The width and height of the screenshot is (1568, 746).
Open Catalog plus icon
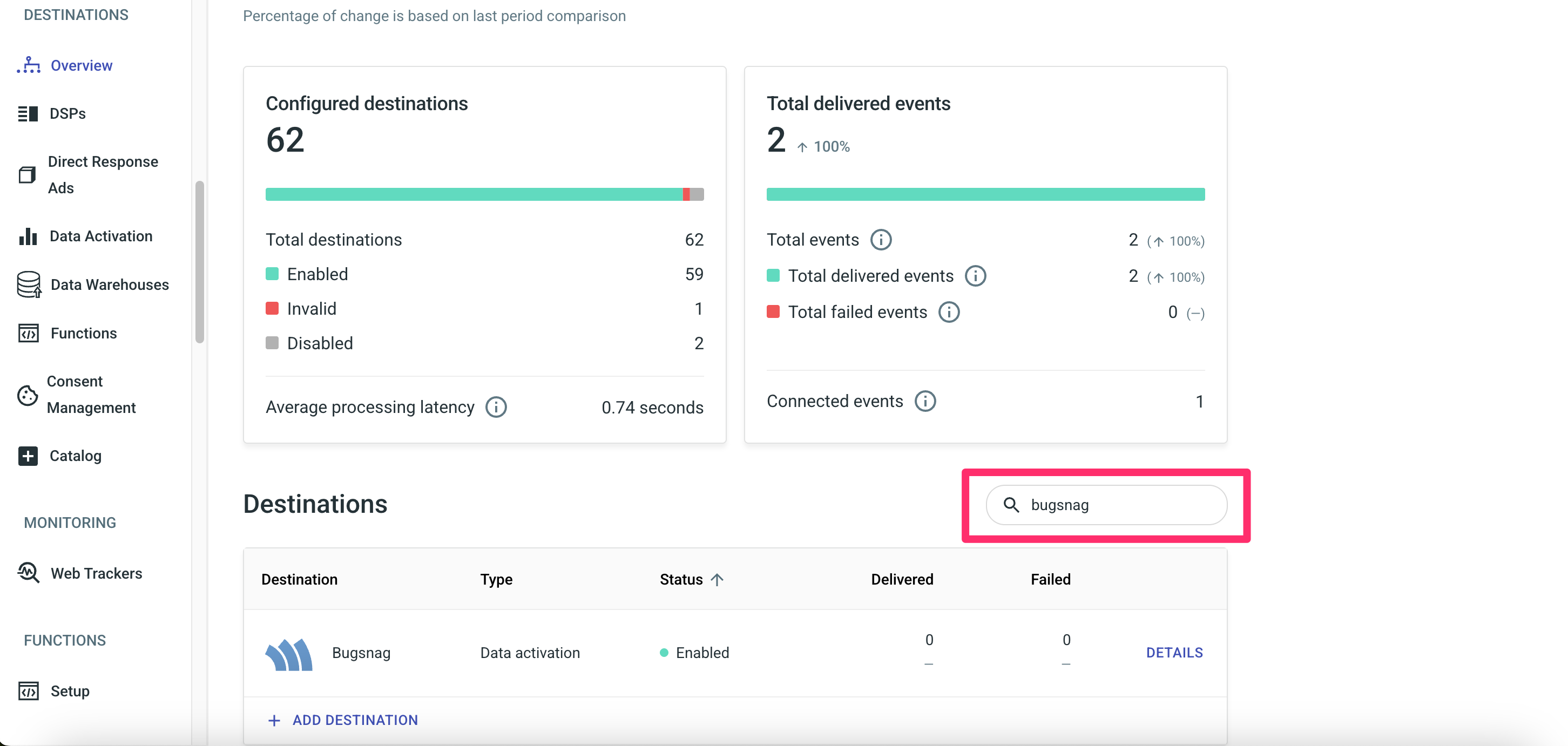(x=28, y=456)
